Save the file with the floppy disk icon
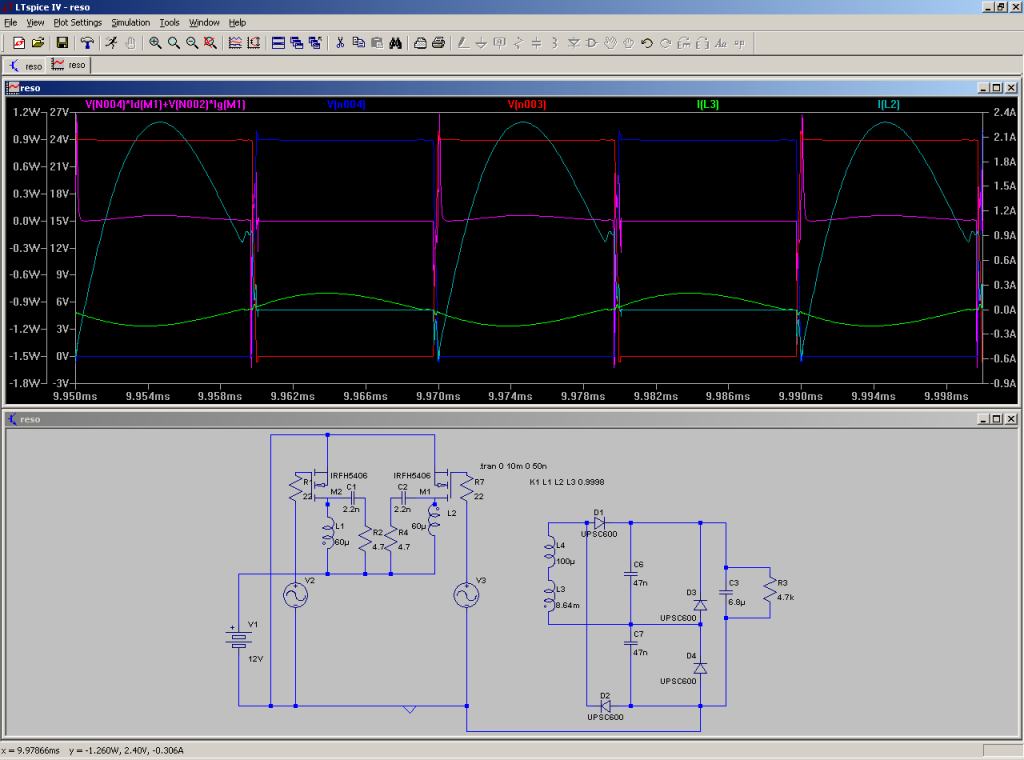Image resolution: width=1024 pixels, height=760 pixels. [x=62, y=43]
